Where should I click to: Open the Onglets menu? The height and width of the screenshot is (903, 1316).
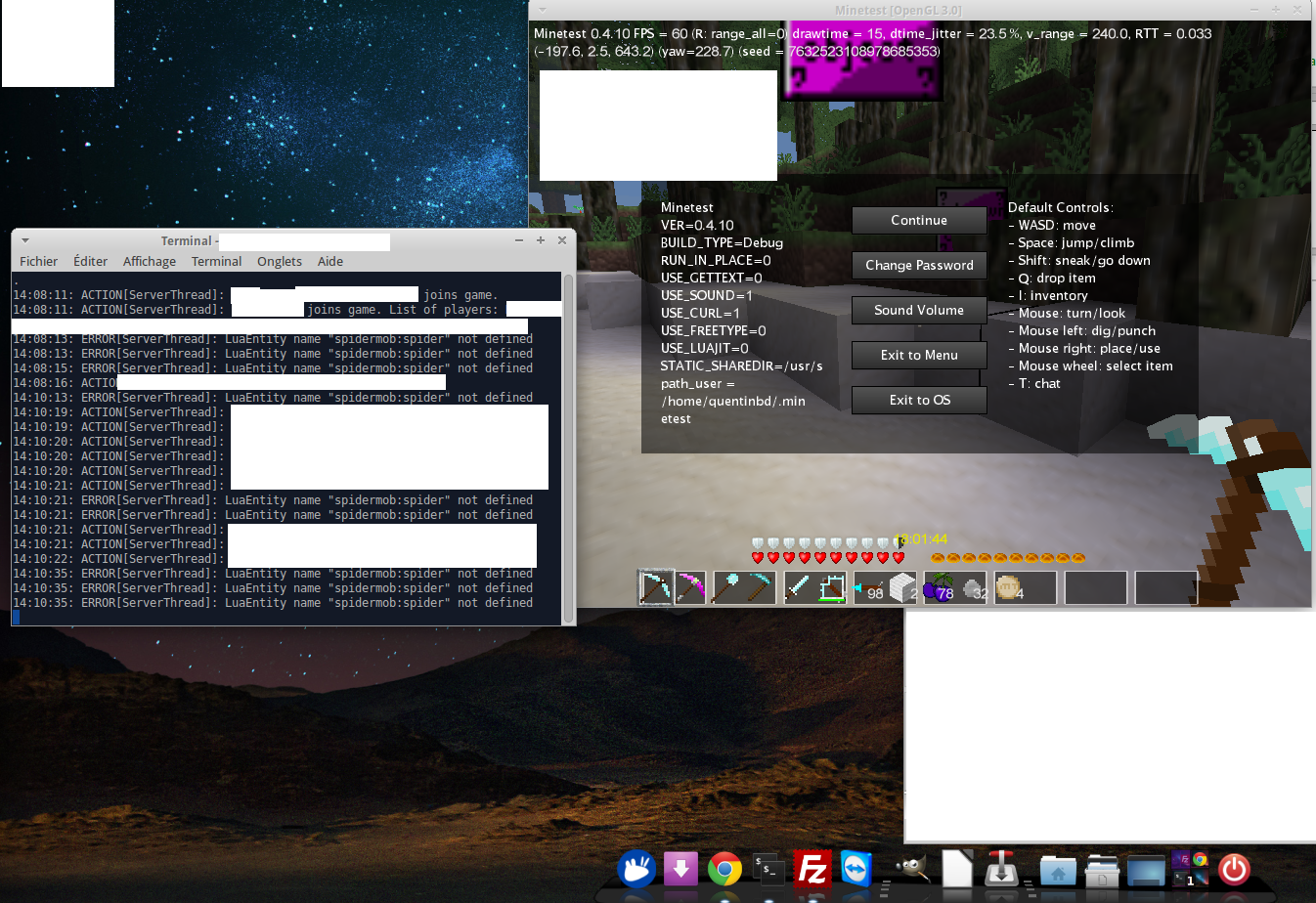click(279, 261)
